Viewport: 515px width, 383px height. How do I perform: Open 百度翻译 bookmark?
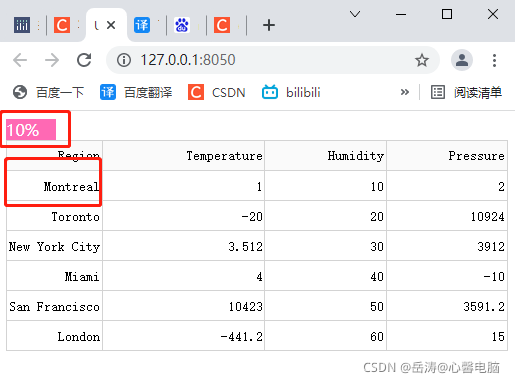pyautogui.click(x=136, y=92)
